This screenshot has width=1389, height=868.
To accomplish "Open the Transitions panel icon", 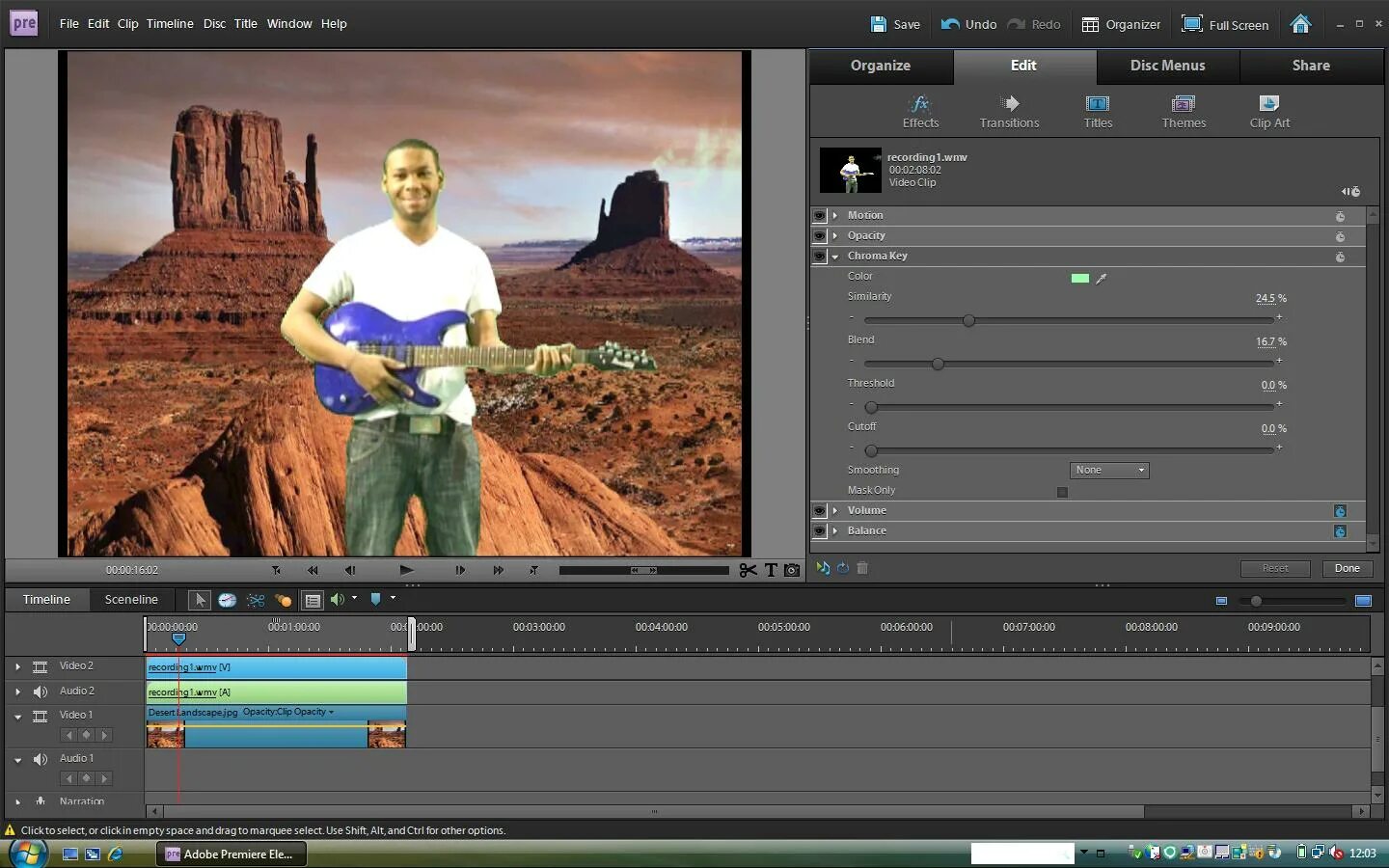I will point(1009,104).
